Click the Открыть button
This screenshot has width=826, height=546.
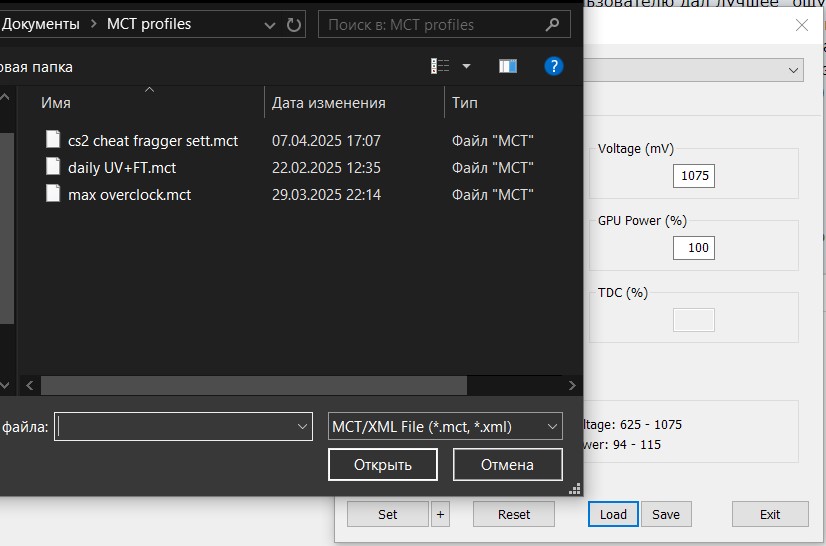click(x=383, y=464)
